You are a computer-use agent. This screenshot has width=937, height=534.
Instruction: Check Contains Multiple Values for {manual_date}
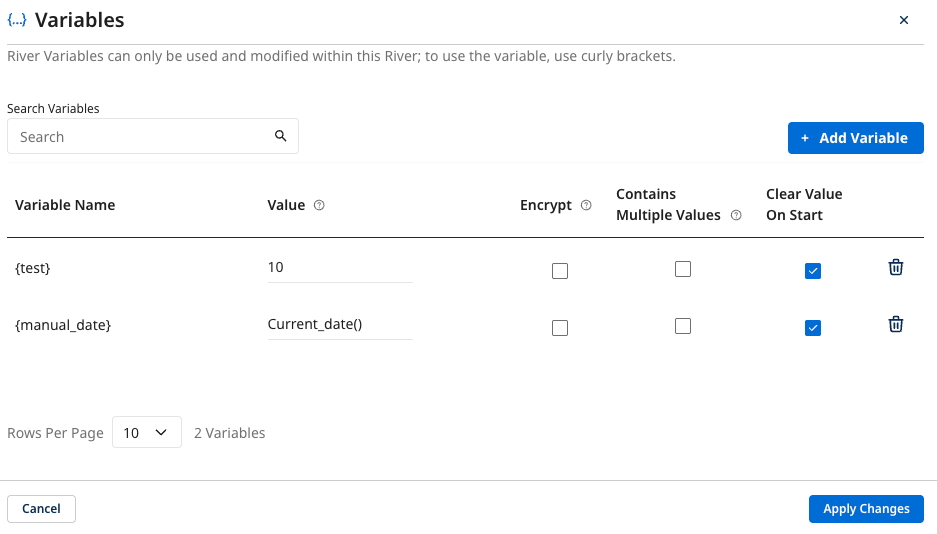(683, 325)
